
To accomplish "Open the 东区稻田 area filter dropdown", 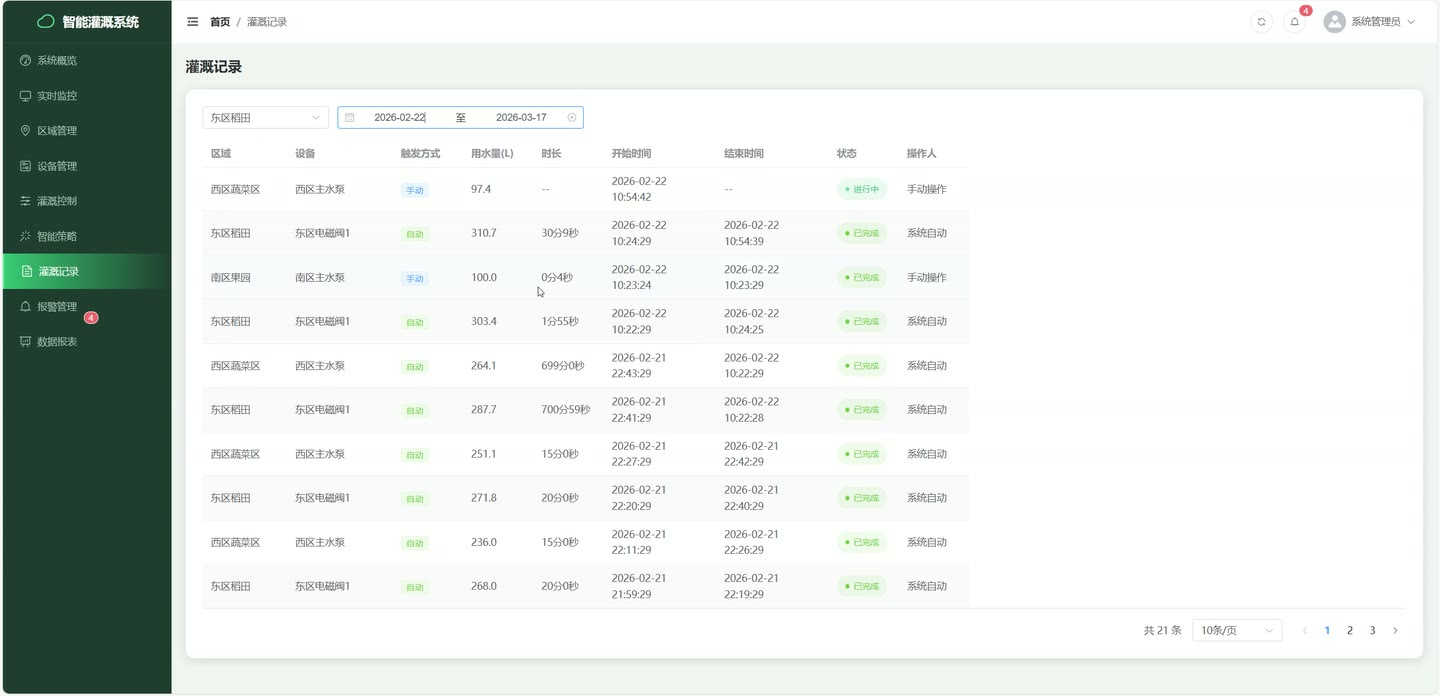I will [x=265, y=117].
